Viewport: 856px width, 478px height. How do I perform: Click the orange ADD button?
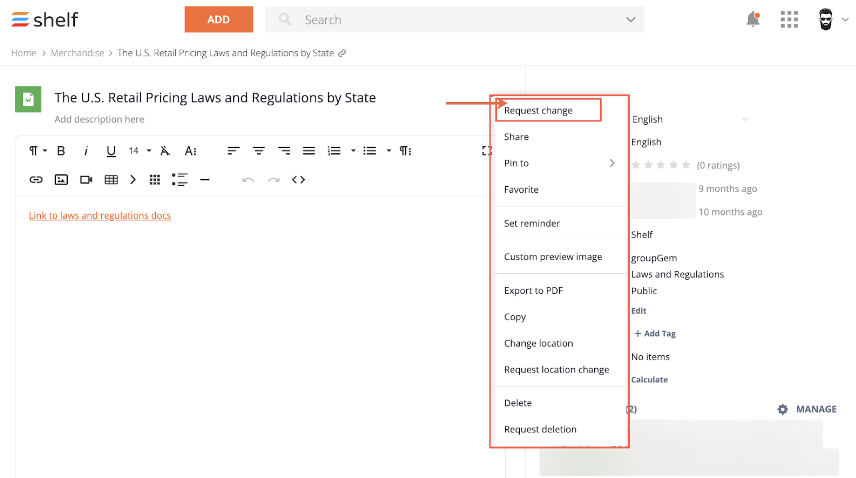(218, 19)
